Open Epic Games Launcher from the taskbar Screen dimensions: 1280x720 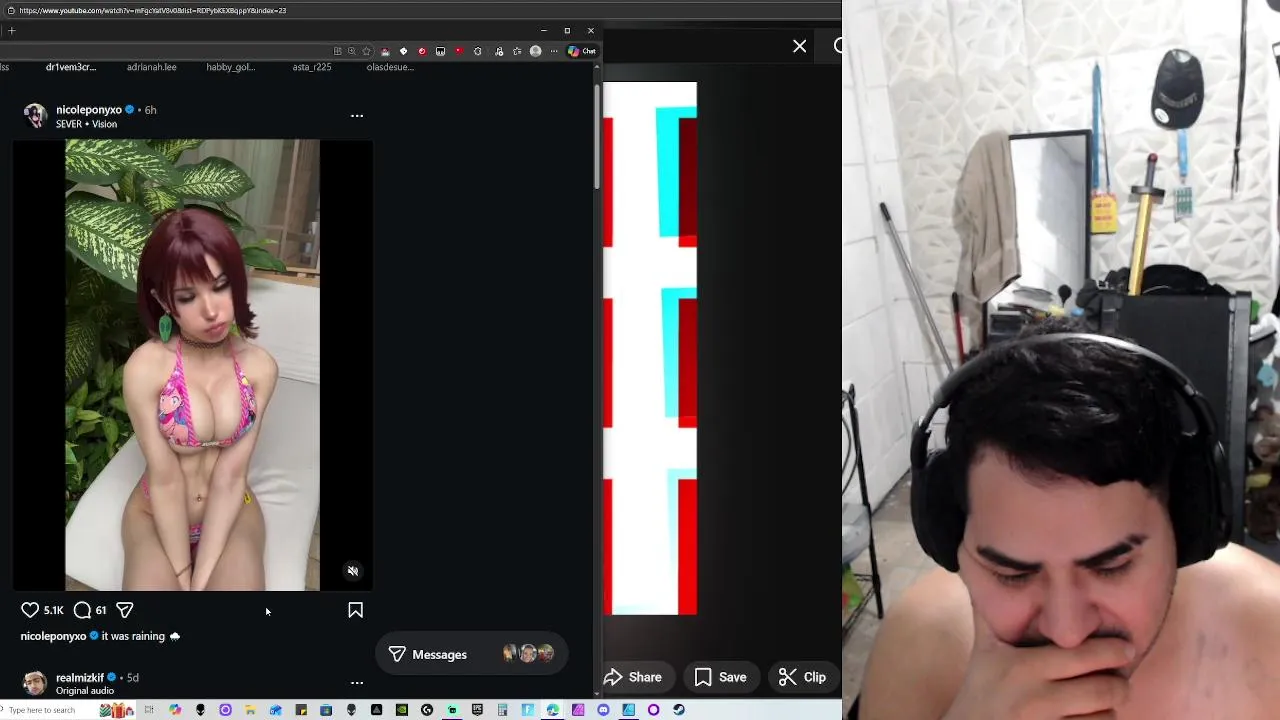coord(477,710)
